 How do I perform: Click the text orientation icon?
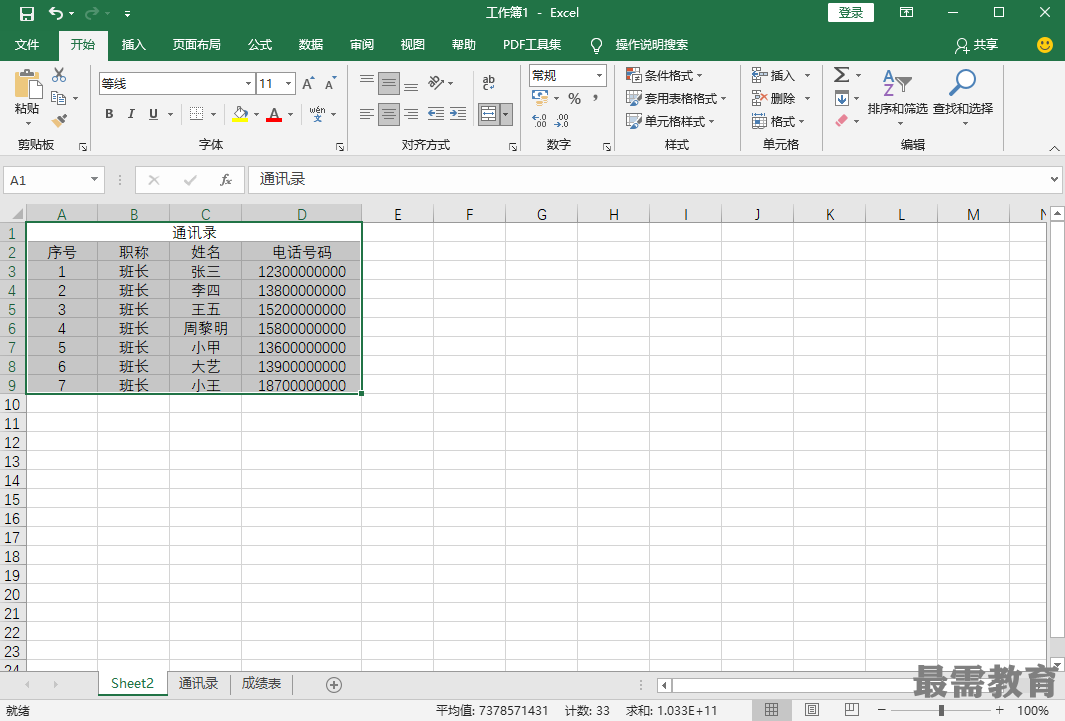[x=436, y=83]
